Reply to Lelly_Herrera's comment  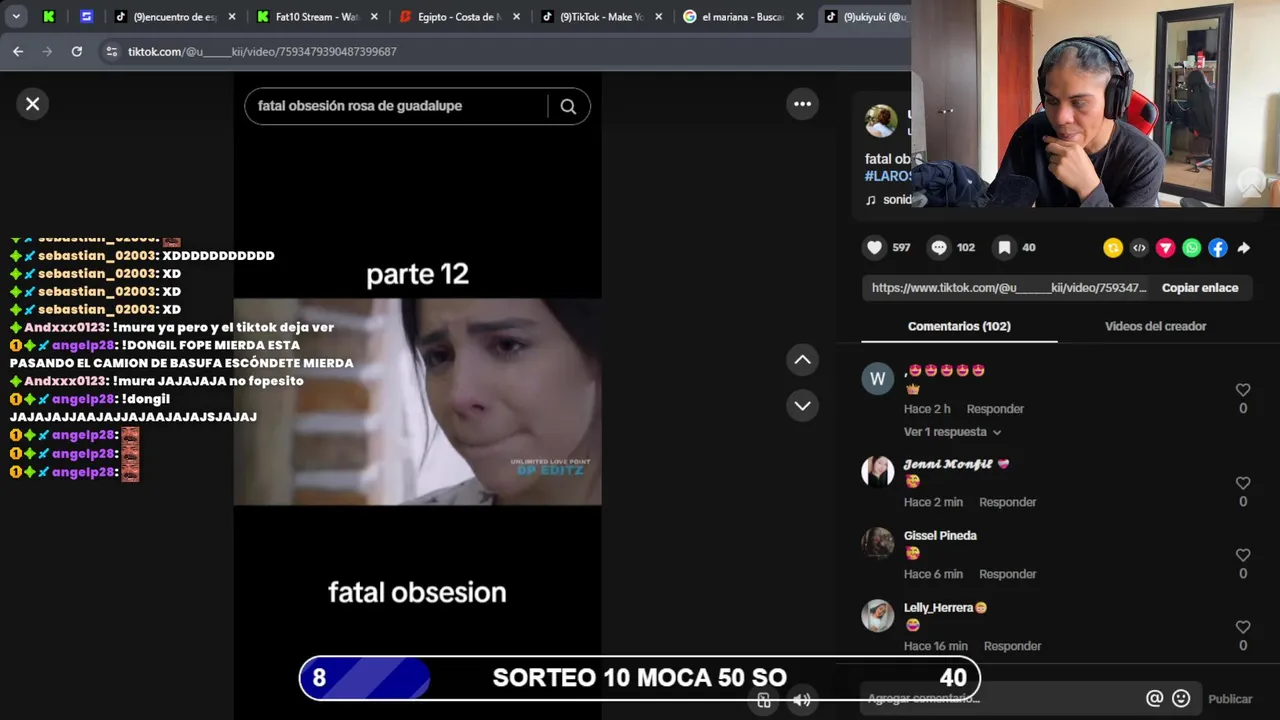[x=1012, y=646]
